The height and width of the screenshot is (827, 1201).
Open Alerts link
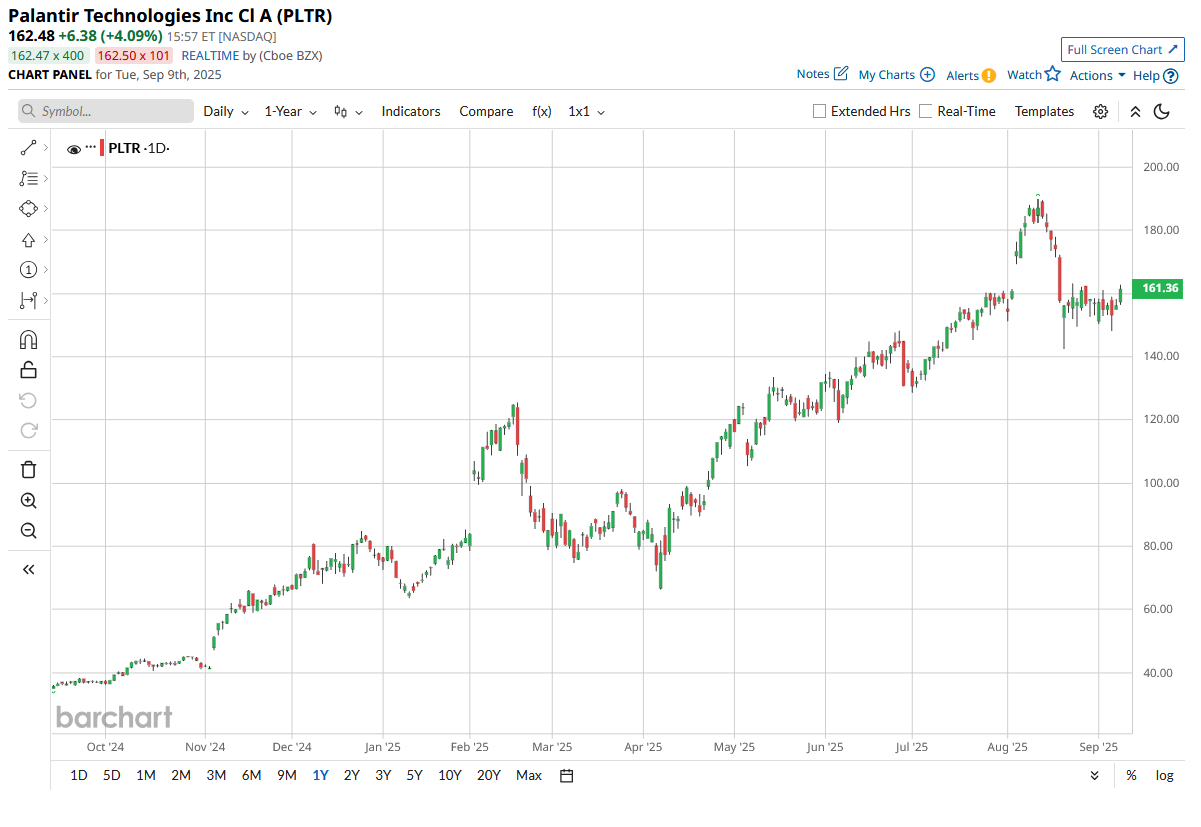[971, 75]
